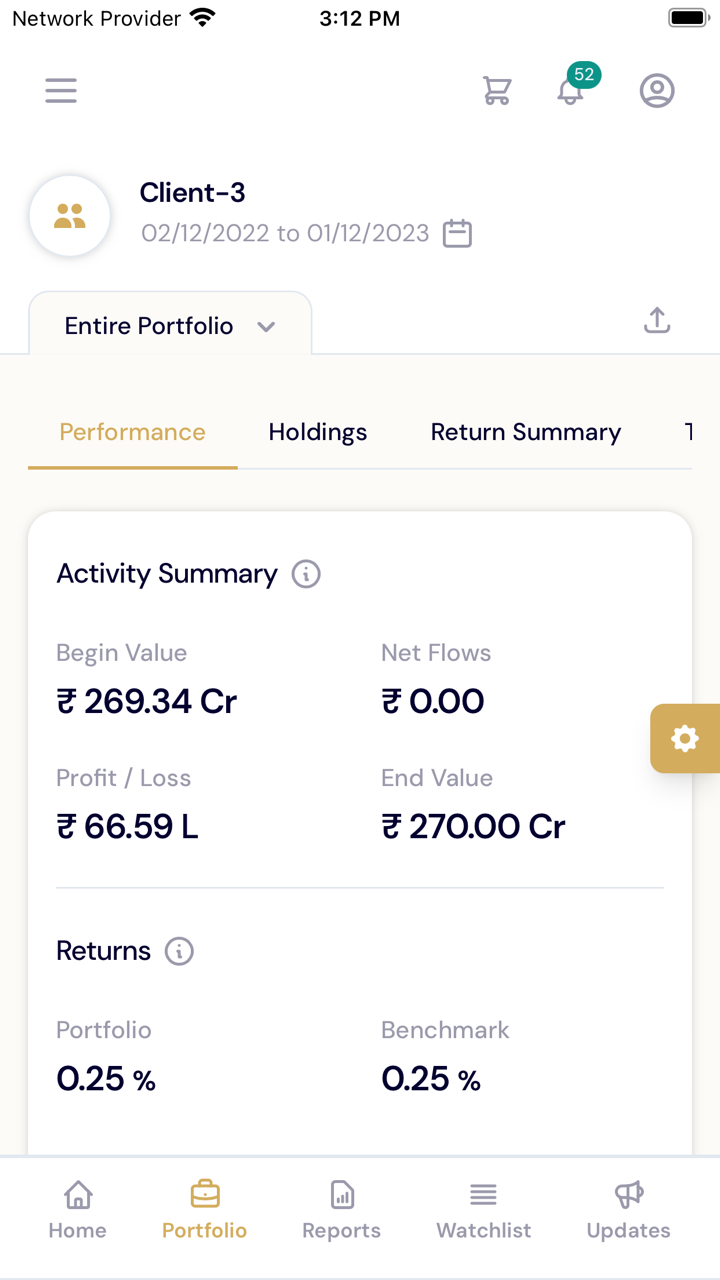This screenshot has height=1280, width=720.
Task: Open Updates from bottom navigation
Action: point(628,1209)
